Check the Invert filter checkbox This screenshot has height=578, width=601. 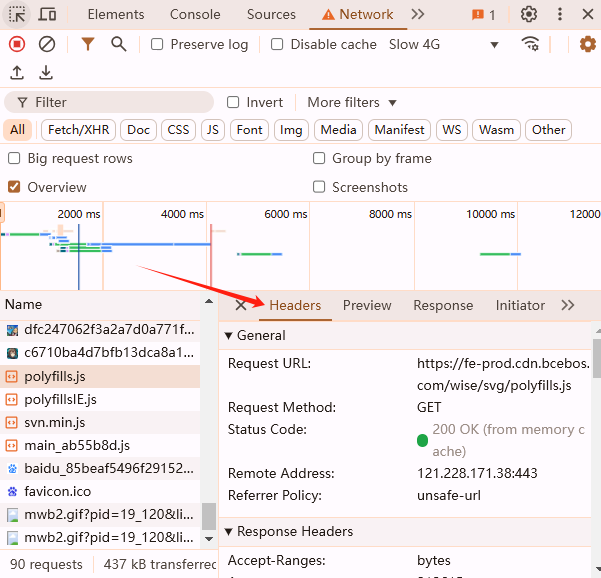[x=233, y=102]
